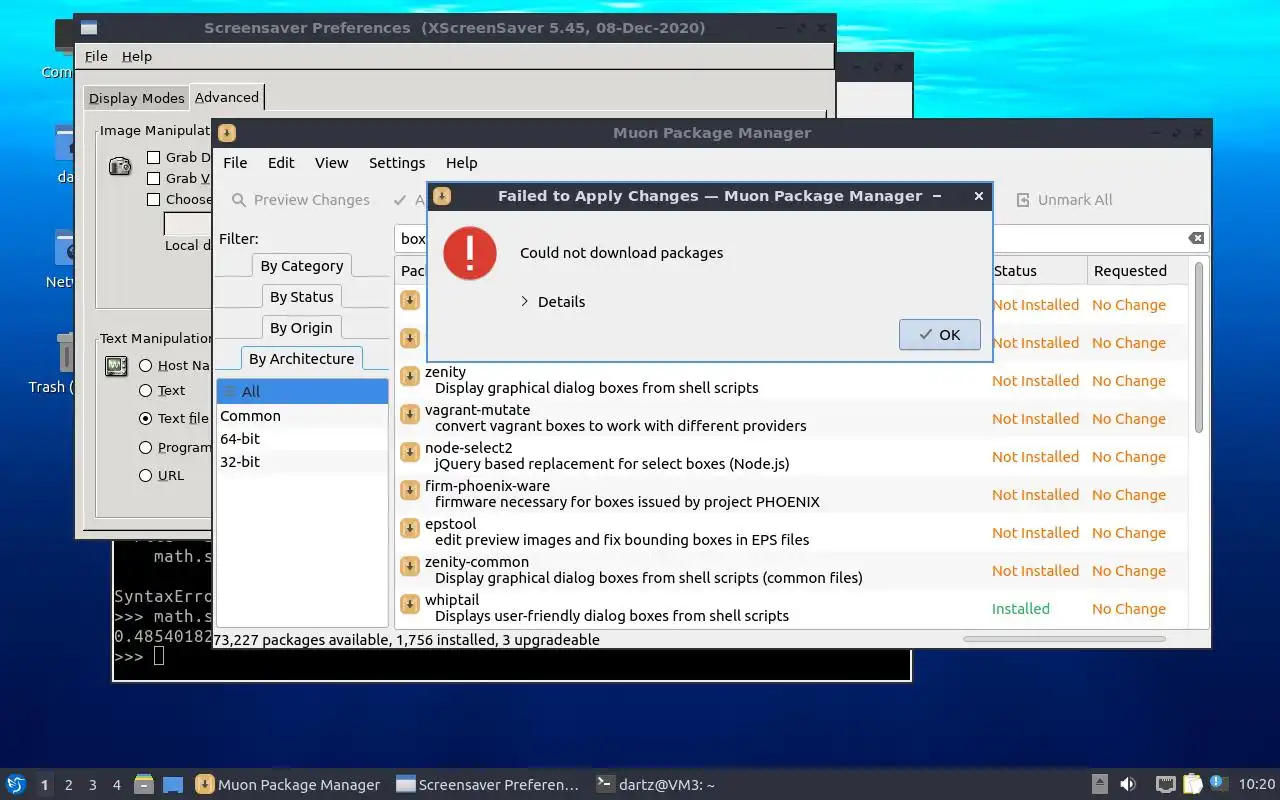Image resolution: width=1280 pixels, height=800 pixels.
Task: Select the 64-bit architecture filter
Action: [x=302, y=439]
